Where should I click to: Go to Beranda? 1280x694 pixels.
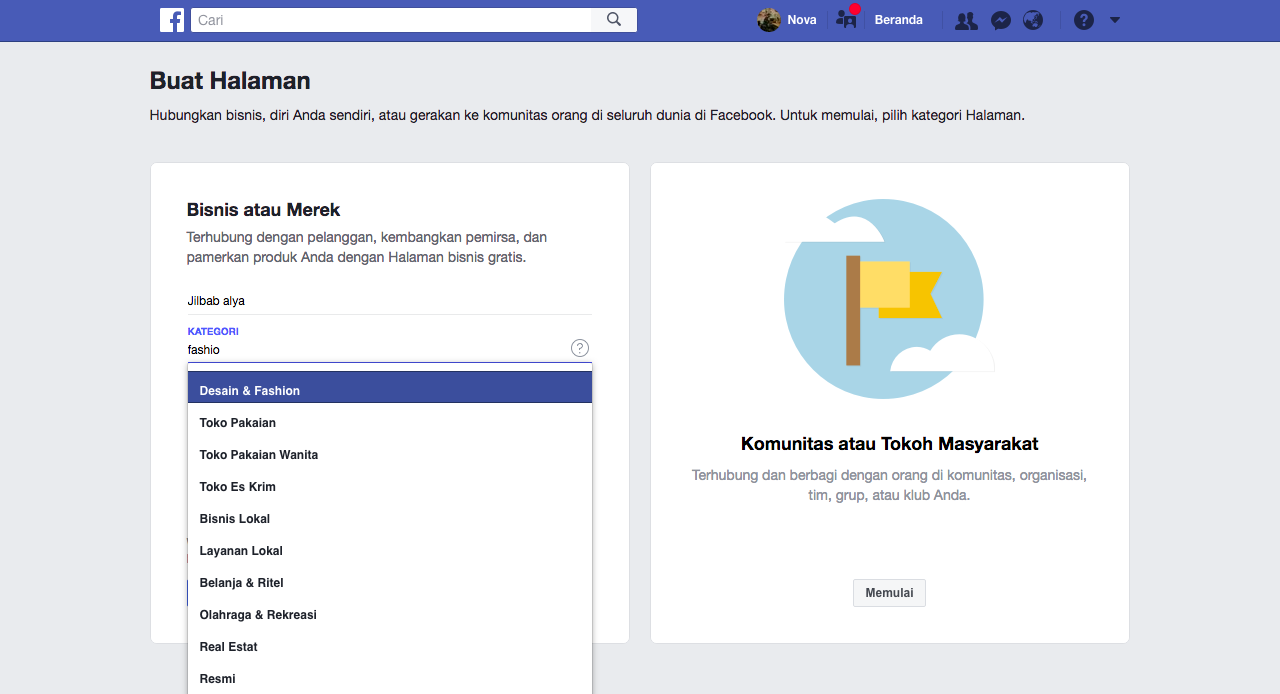897,19
